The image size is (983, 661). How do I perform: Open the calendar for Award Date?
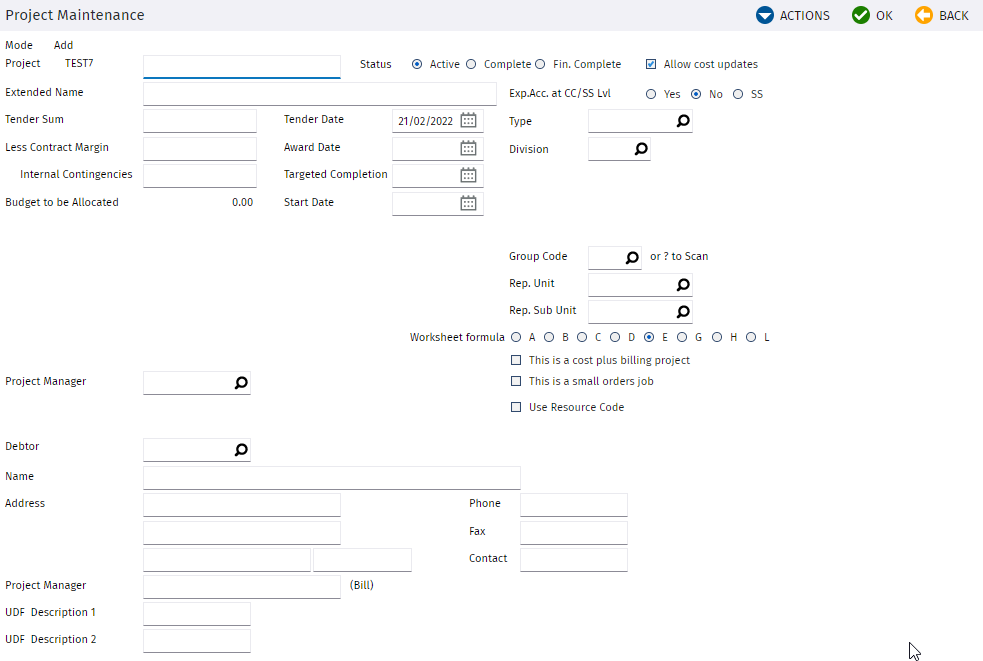point(468,148)
